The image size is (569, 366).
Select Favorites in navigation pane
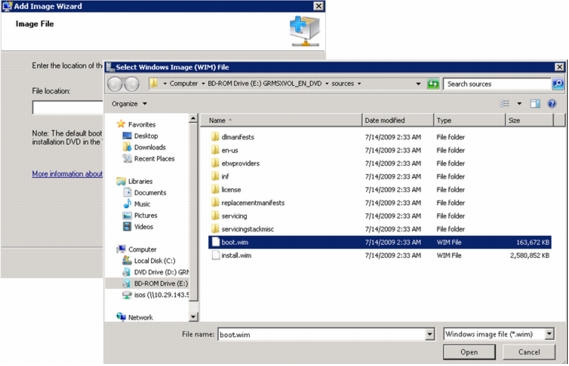136,124
